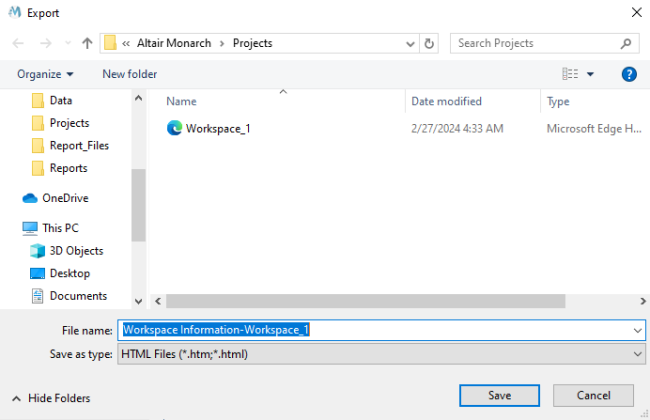
Task: Click the Monarch icon in the title bar
Action: pos(15,12)
